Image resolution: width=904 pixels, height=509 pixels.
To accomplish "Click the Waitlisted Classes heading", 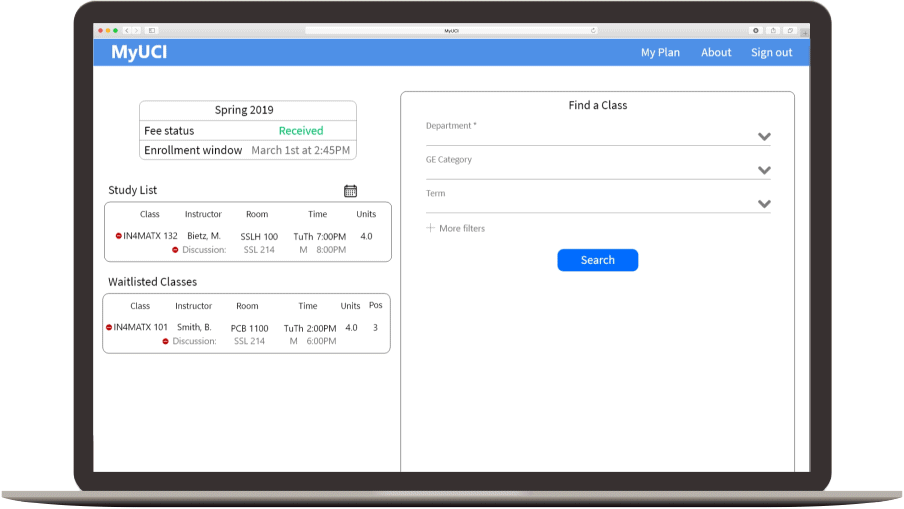I will [152, 282].
